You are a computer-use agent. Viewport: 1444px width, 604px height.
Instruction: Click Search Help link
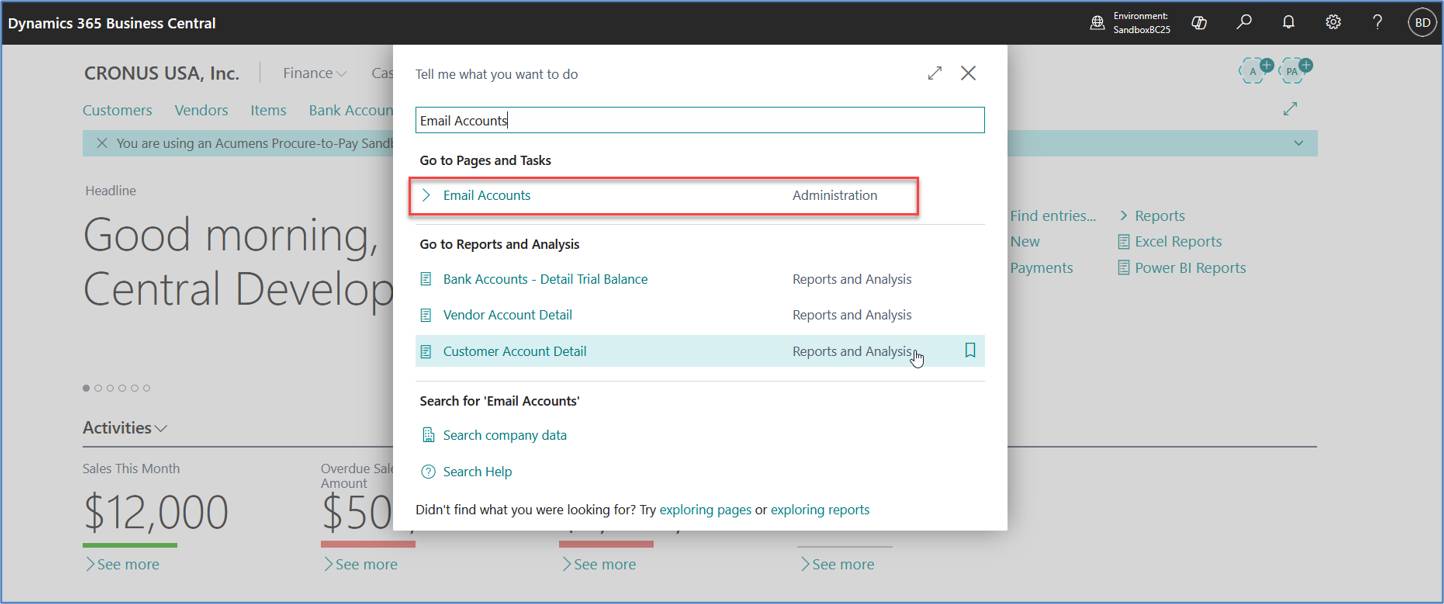(477, 471)
